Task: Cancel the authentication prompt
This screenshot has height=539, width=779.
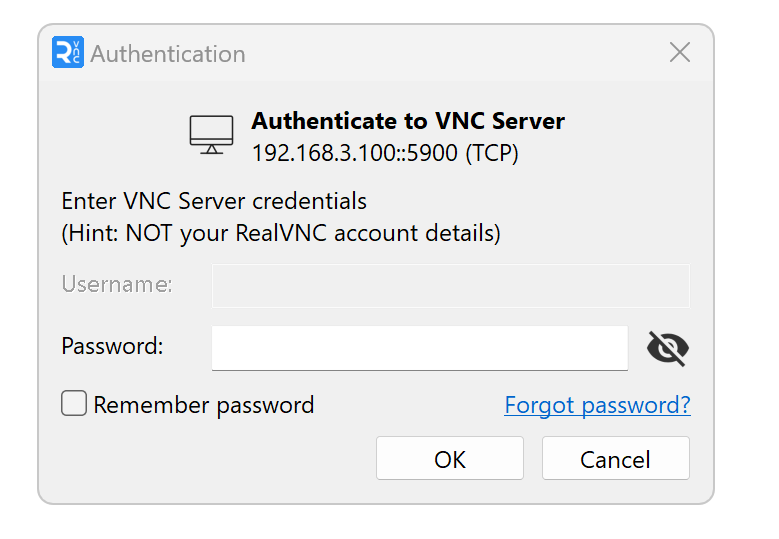Action: click(x=615, y=459)
